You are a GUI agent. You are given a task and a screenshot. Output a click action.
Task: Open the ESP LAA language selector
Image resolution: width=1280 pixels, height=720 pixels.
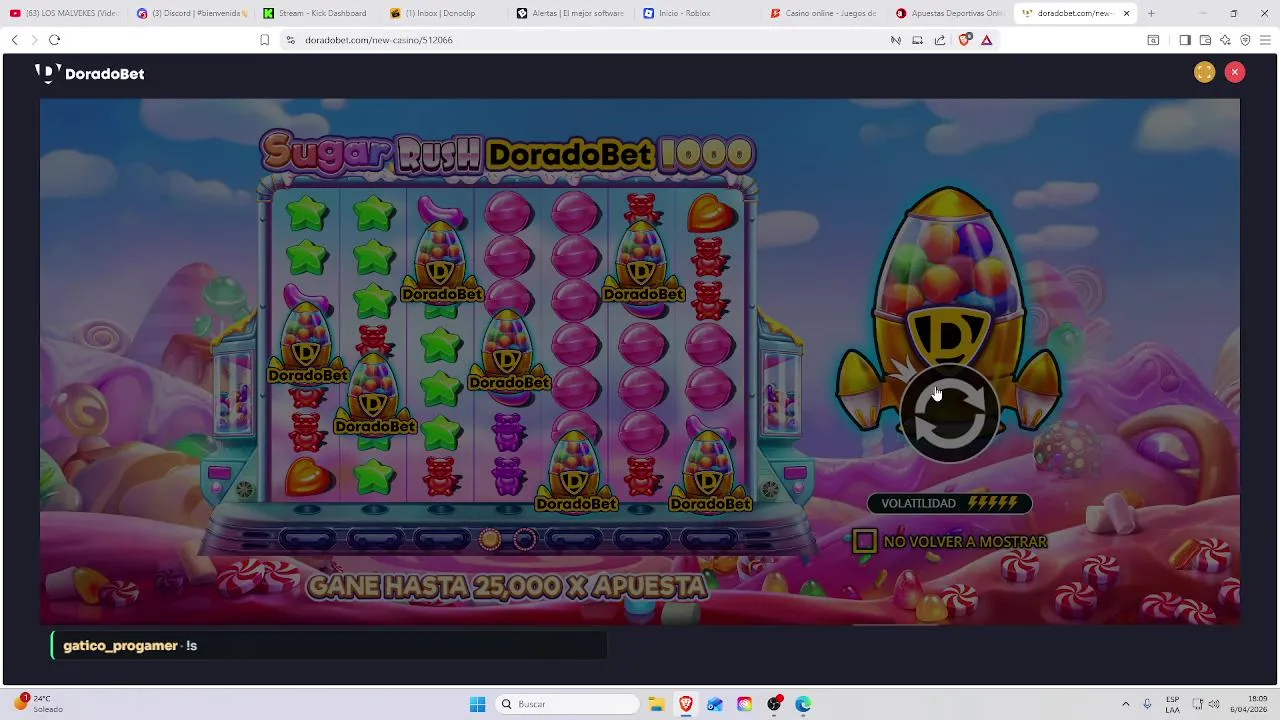[1172, 704]
